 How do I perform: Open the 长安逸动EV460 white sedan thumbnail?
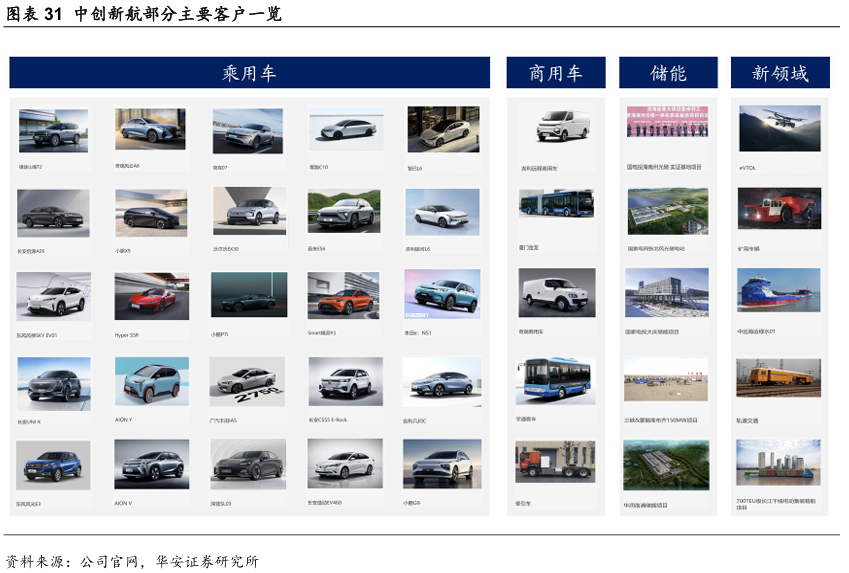click(345, 463)
